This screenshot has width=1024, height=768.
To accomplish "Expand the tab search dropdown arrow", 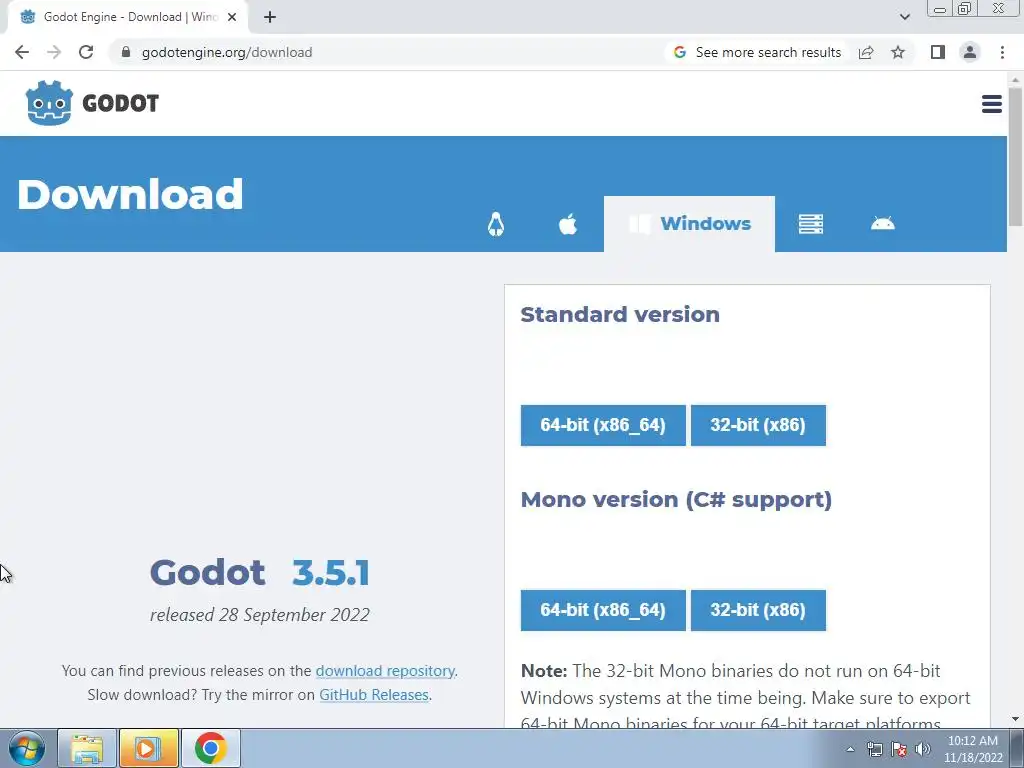I will [x=904, y=17].
